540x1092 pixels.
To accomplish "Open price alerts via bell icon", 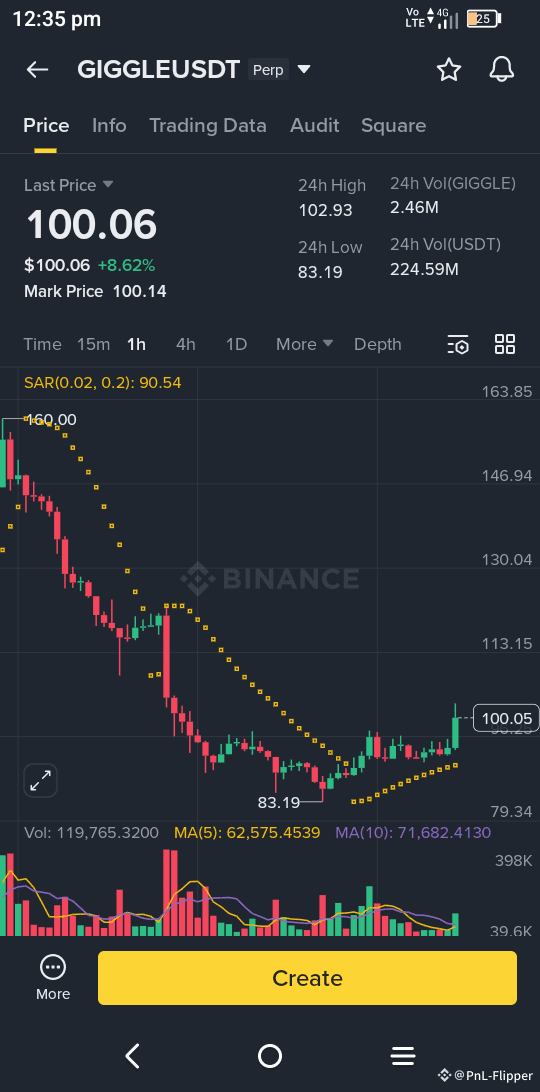I will (502, 70).
